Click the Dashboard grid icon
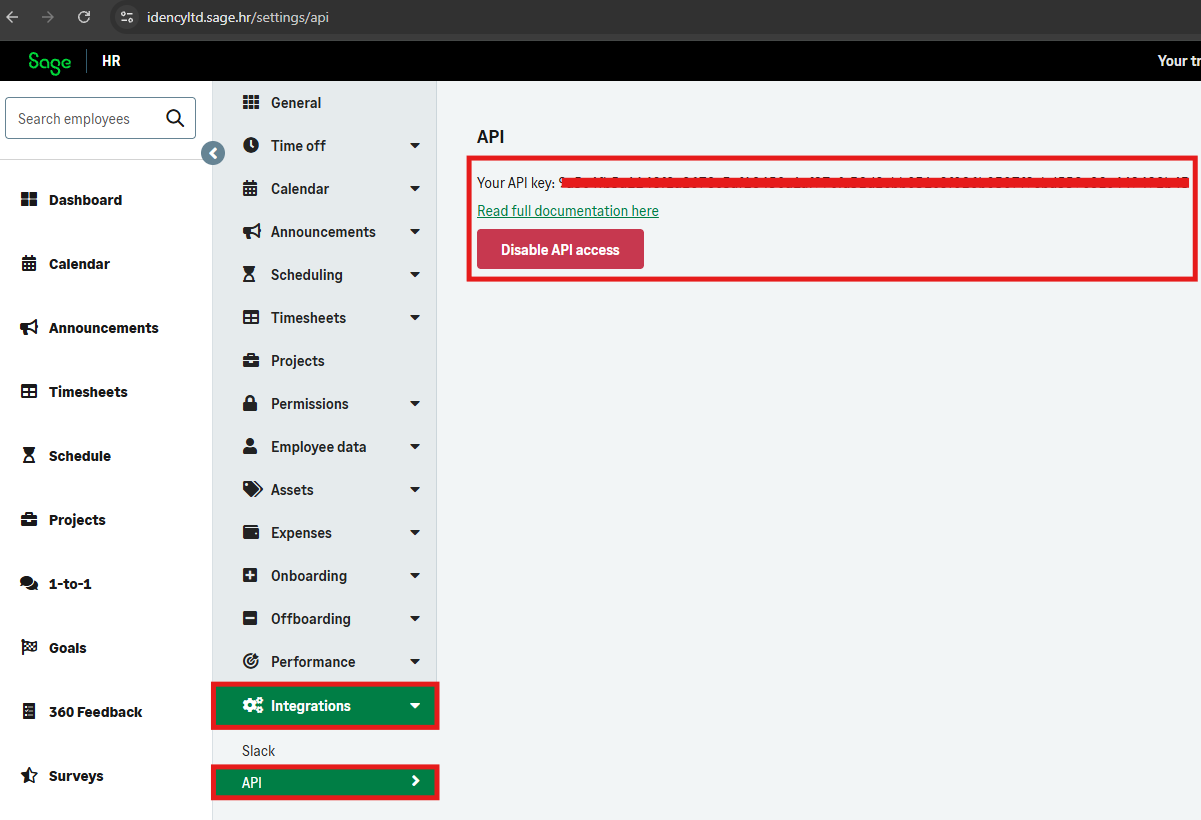The height and width of the screenshot is (820, 1201). click(x=29, y=200)
